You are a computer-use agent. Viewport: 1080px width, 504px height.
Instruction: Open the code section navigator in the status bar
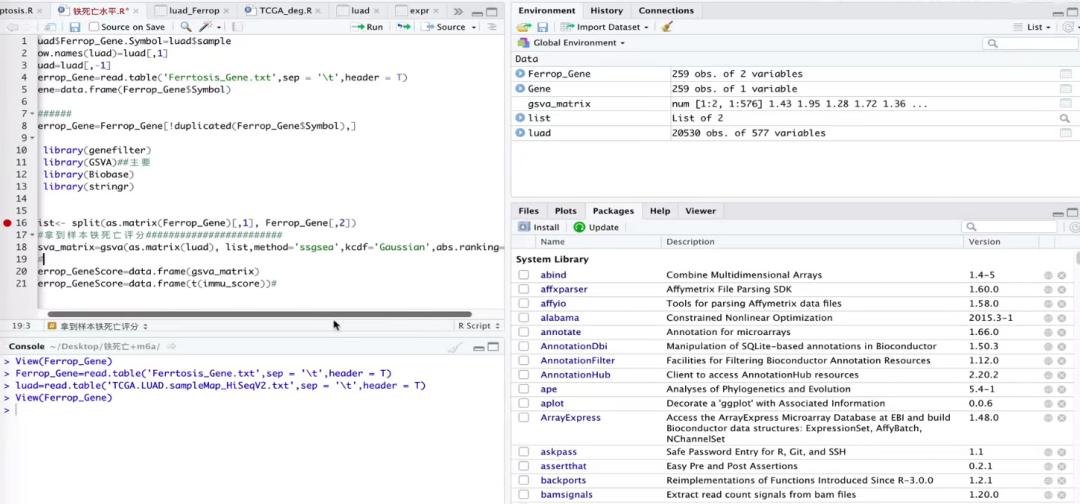(97, 326)
